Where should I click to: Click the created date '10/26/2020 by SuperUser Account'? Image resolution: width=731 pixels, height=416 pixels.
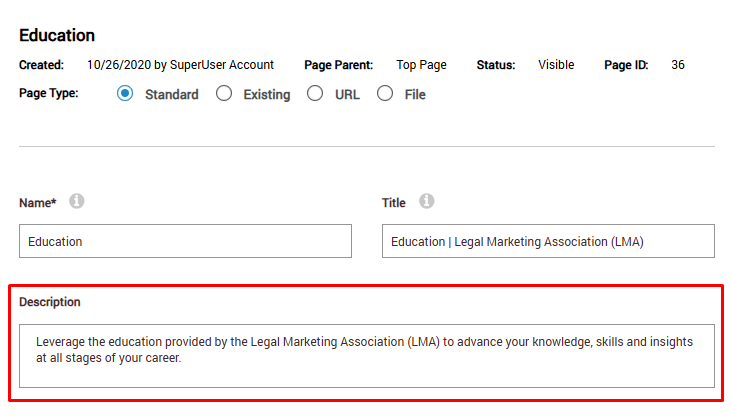click(180, 65)
